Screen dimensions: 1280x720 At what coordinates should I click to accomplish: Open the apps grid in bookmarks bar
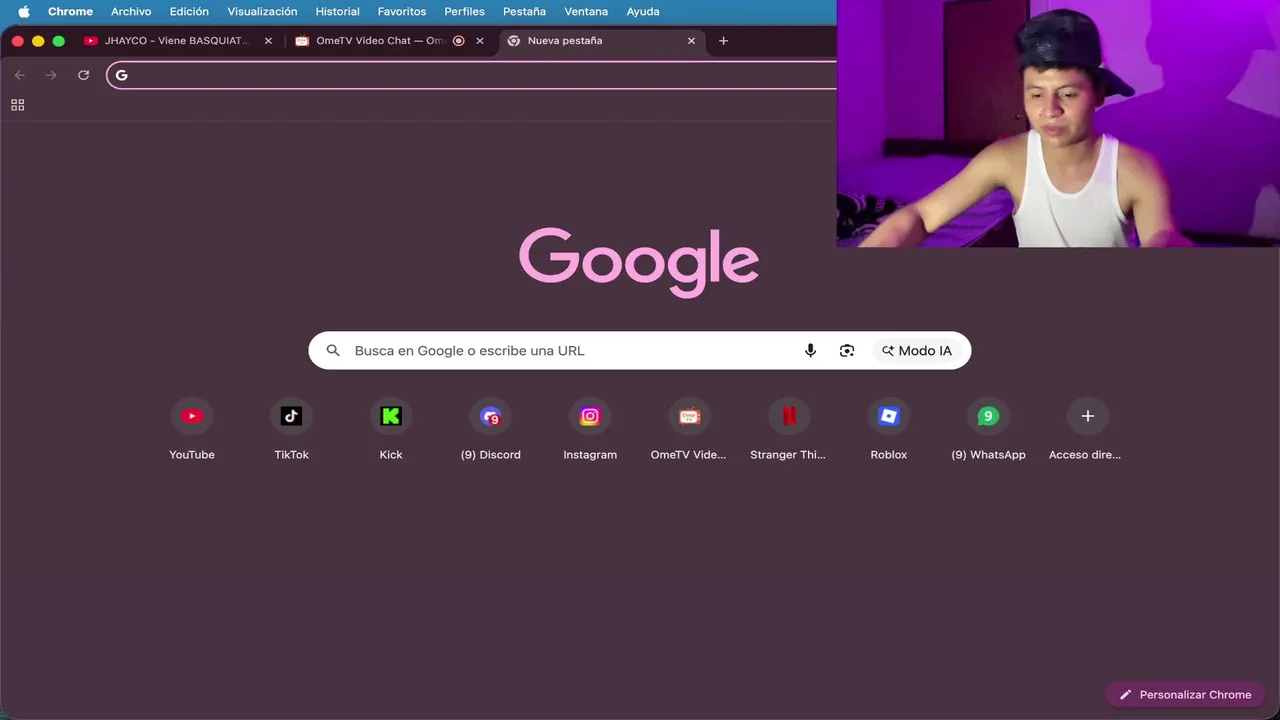pyautogui.click(x=17, y=105)
